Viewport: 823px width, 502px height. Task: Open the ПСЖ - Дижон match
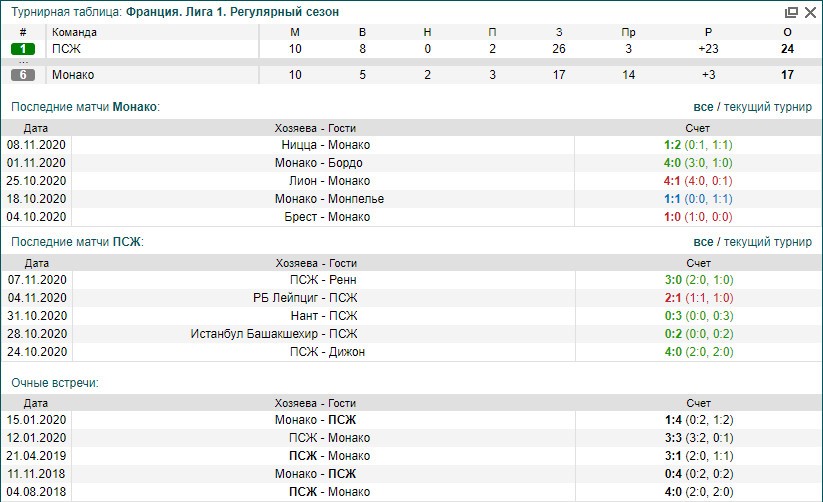327,352
